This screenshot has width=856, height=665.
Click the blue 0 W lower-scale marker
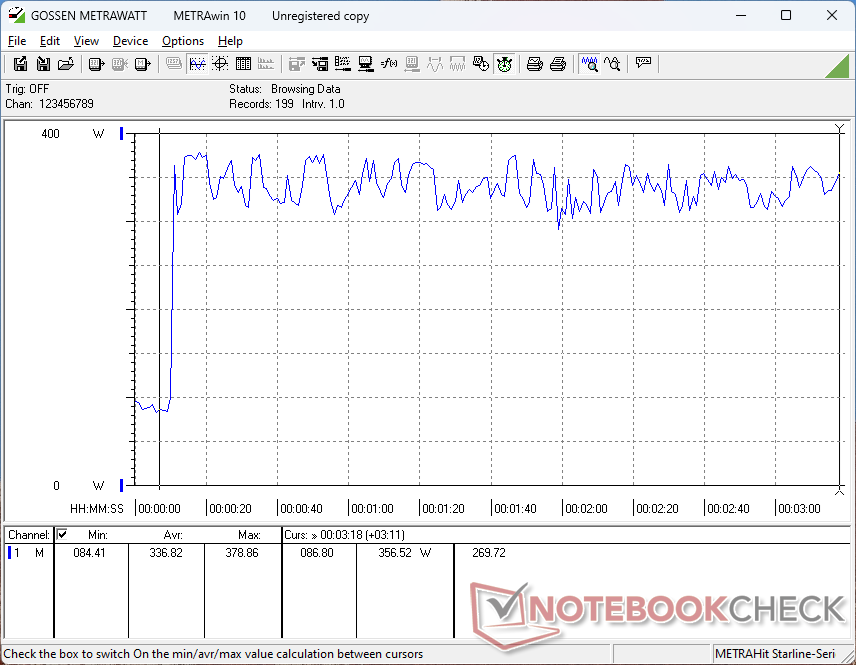tap(122, 485)
